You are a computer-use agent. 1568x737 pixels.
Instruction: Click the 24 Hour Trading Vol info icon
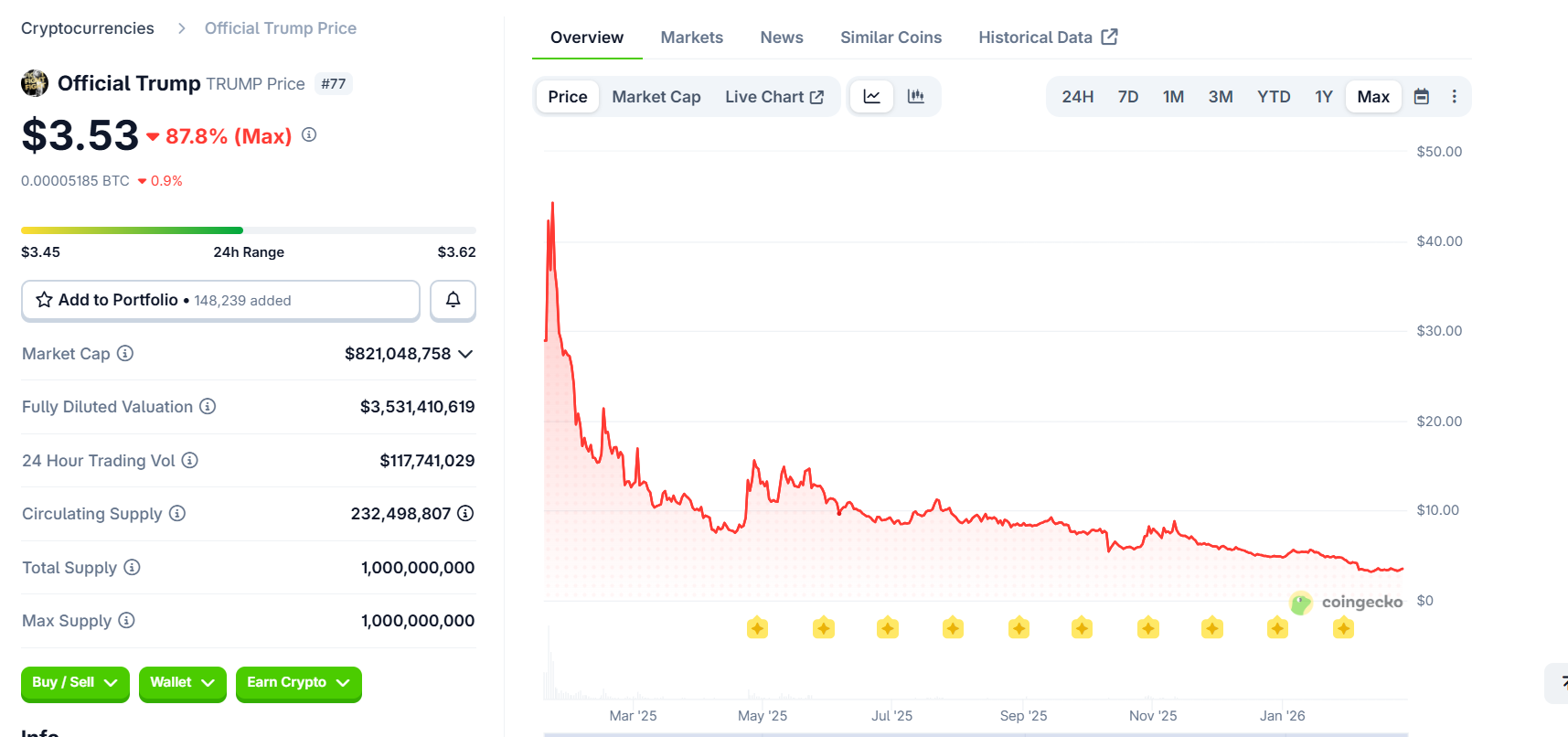189,461
